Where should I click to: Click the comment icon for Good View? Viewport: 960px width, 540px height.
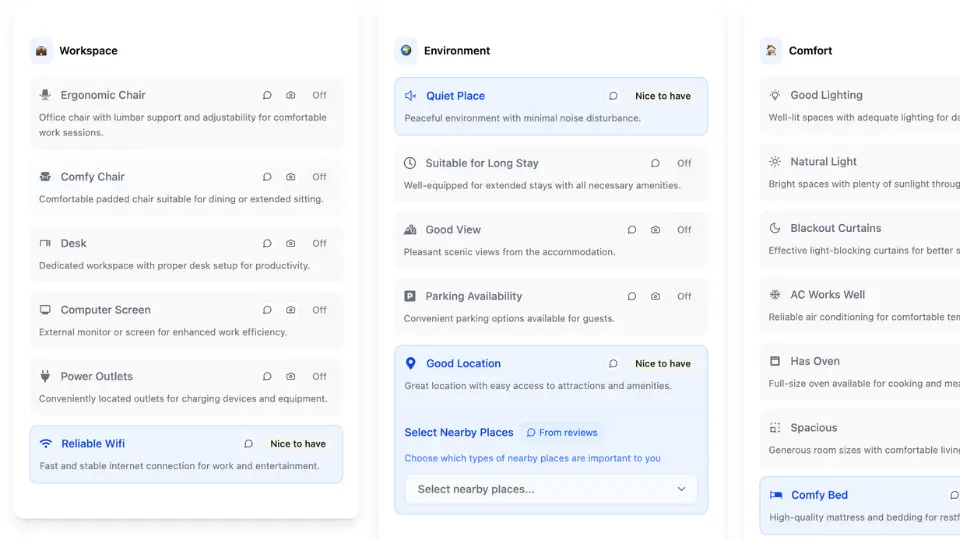(631, 230)
